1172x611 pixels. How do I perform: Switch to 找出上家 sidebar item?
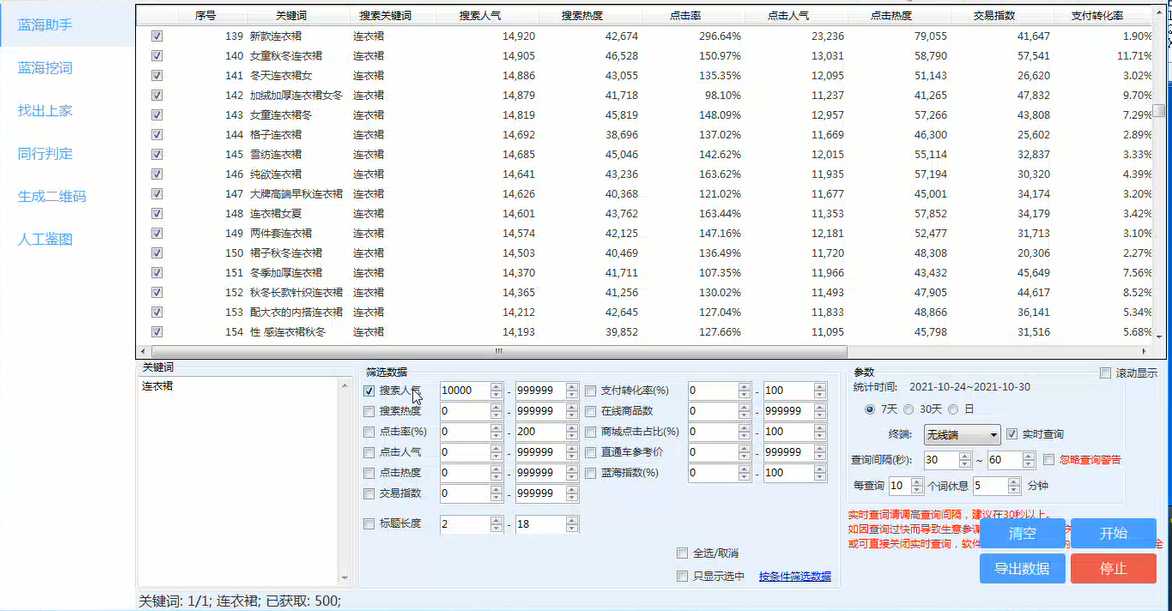tap(45, 111)
